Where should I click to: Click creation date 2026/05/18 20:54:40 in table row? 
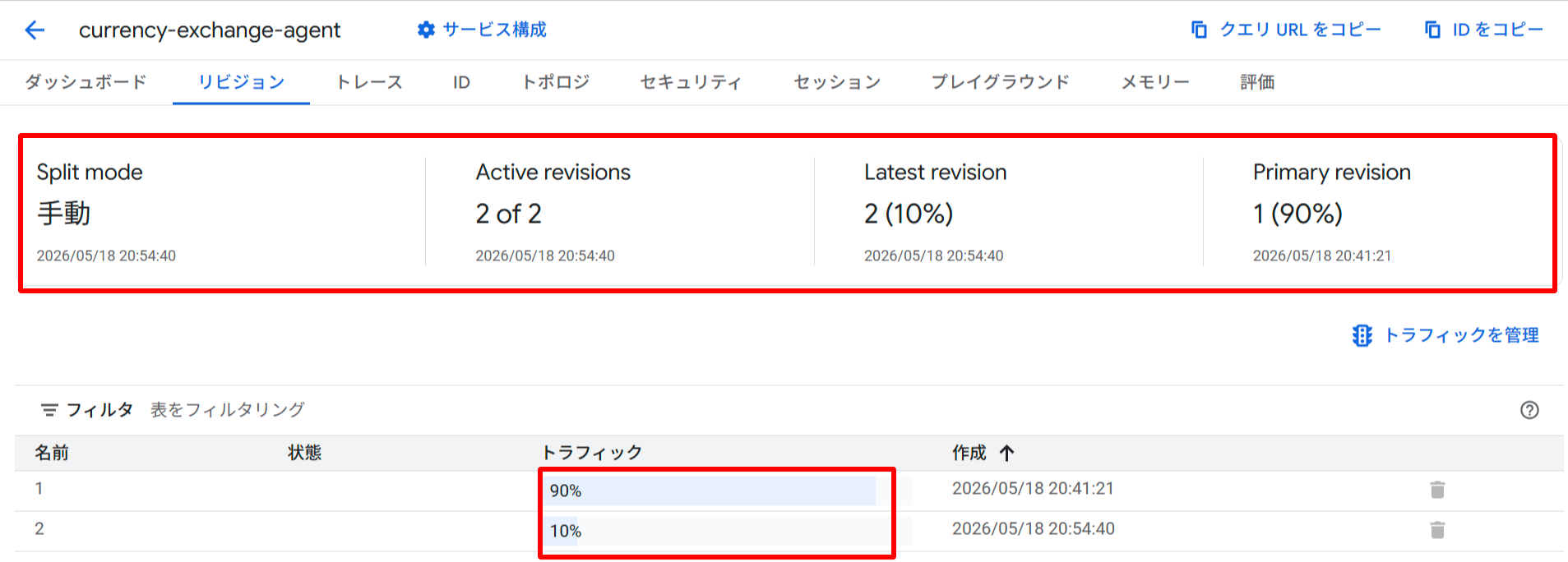coord(1034,529)
